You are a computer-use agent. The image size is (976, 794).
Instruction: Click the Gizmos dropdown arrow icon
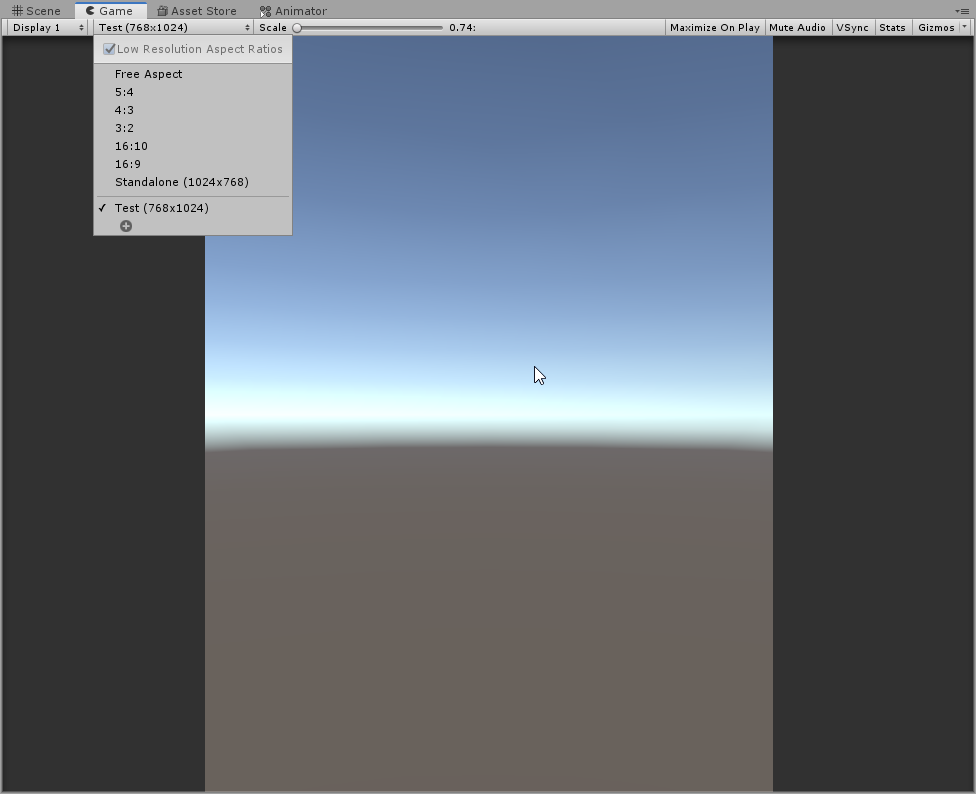(966, 27)
